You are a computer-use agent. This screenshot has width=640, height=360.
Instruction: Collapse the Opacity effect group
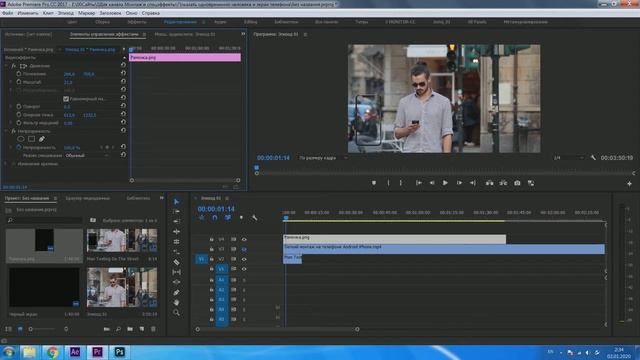click(x=6, y=131)
